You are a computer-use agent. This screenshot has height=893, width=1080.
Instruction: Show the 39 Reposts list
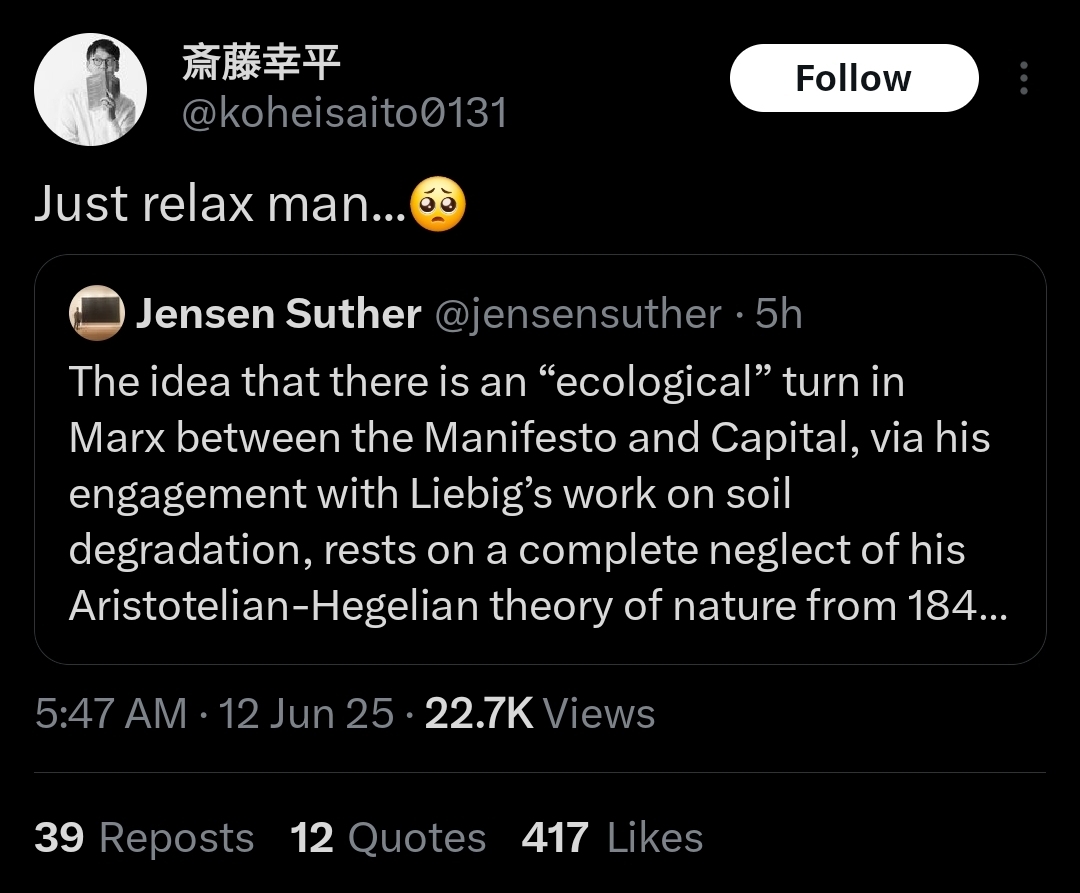click(x=144, y=838)
